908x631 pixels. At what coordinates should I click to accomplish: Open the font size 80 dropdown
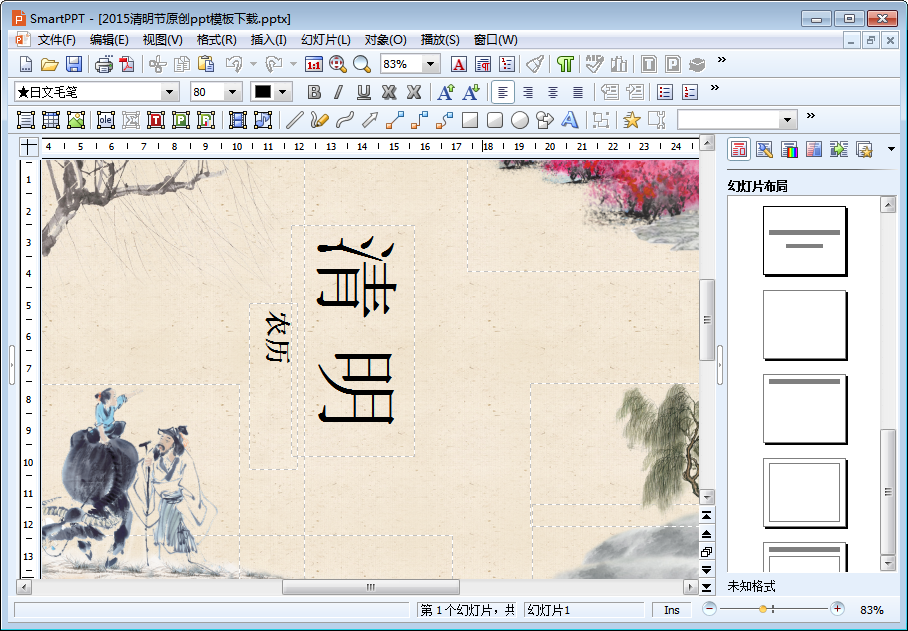pos(232,92)
